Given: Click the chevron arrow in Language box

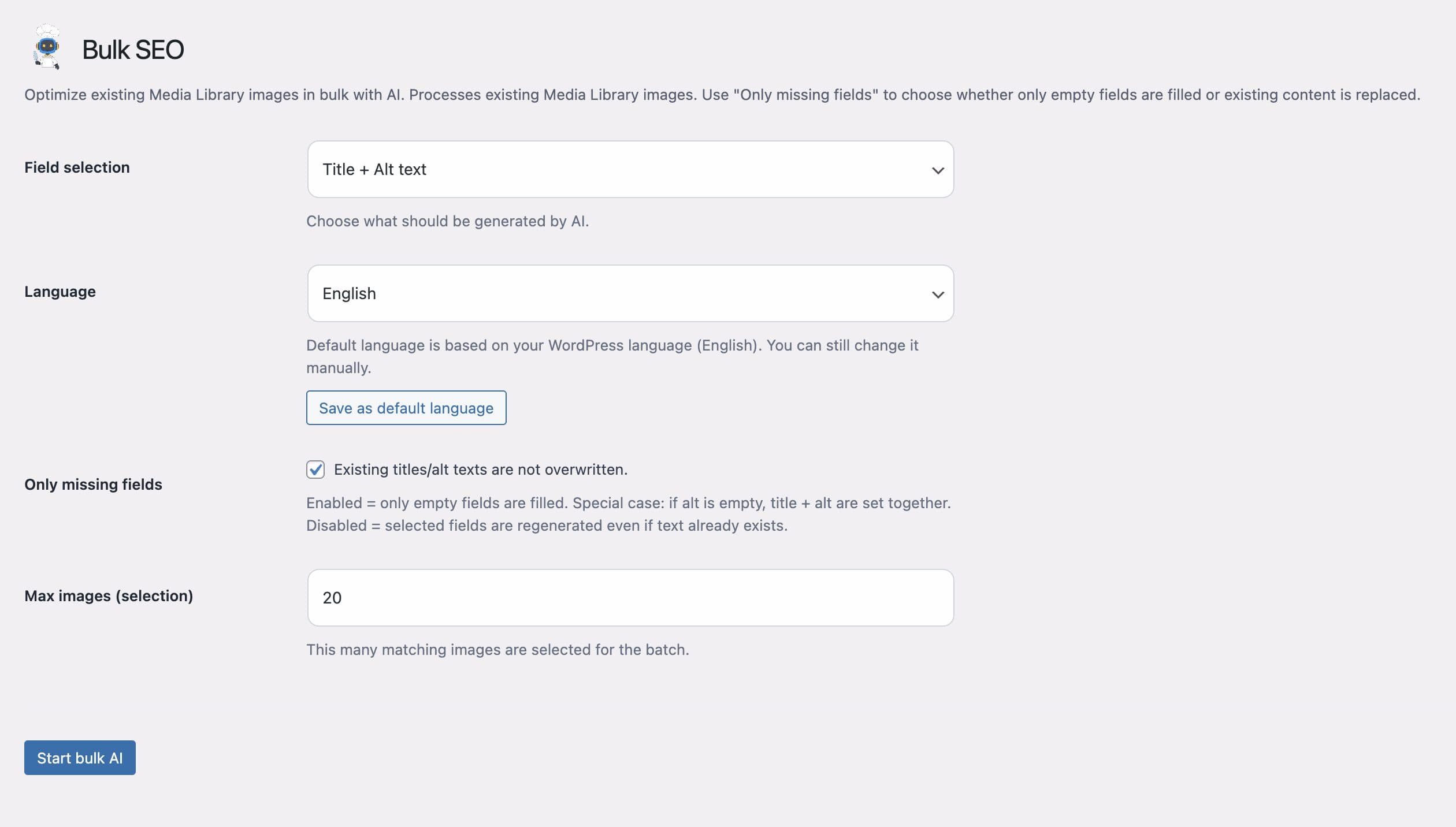Looking at the screenshot, I should point(938,295).
